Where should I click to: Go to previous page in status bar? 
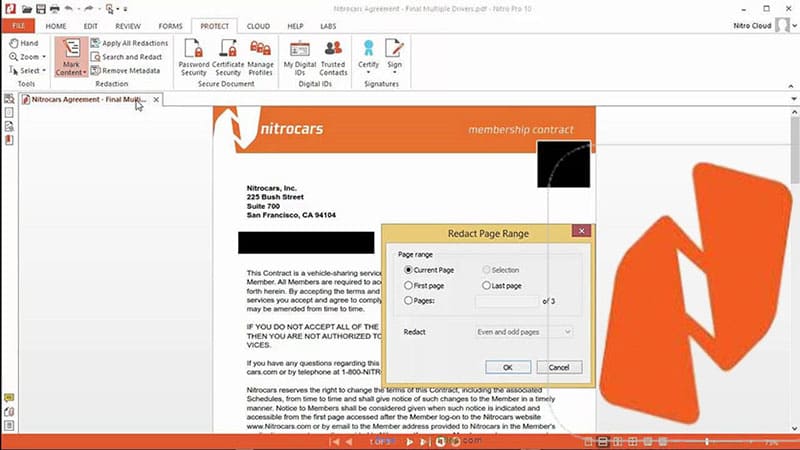[349, 442]
